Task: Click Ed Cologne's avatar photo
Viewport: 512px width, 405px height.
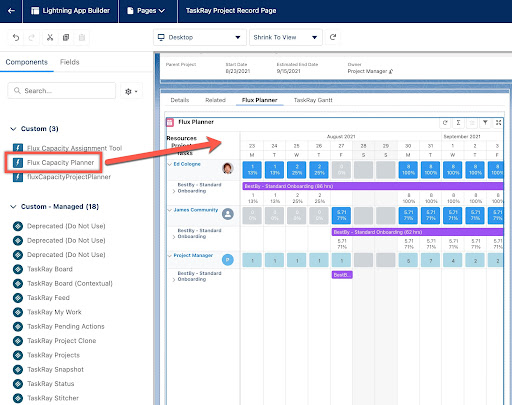Action: (x=228, y=168)
